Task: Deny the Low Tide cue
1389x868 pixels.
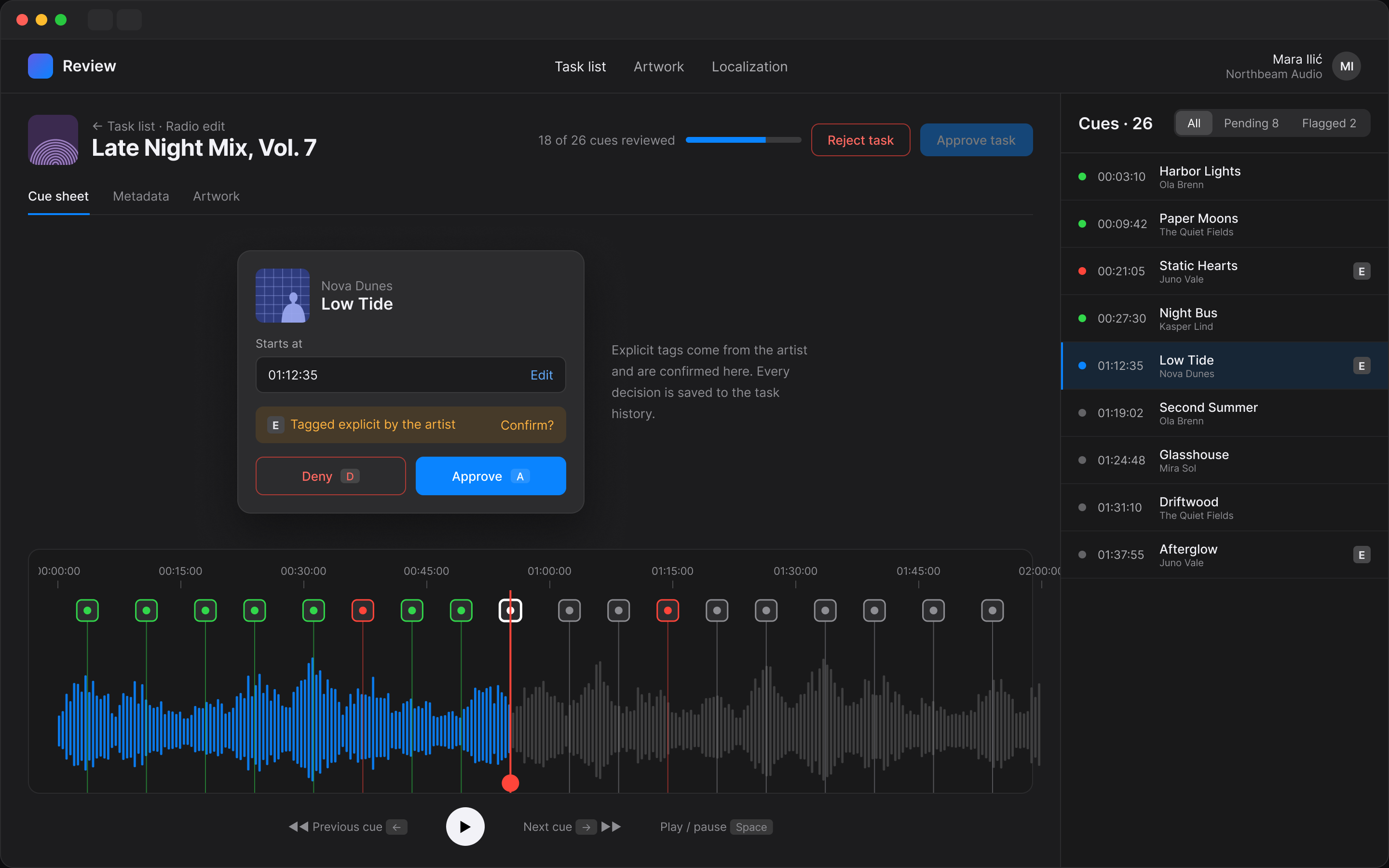Action: click(330, 476)
